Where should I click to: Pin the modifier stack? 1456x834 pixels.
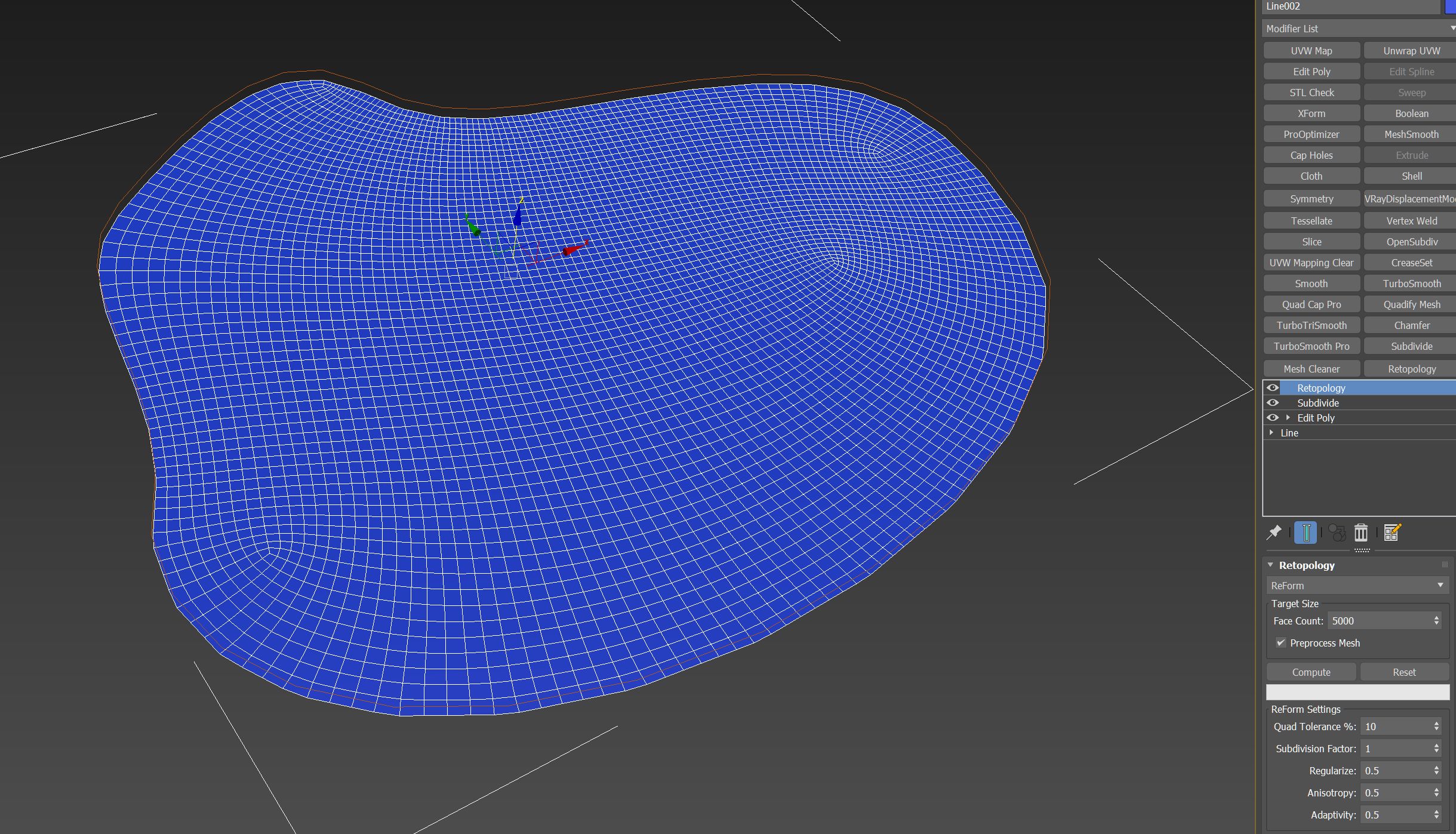click(x=1274, y=533)
